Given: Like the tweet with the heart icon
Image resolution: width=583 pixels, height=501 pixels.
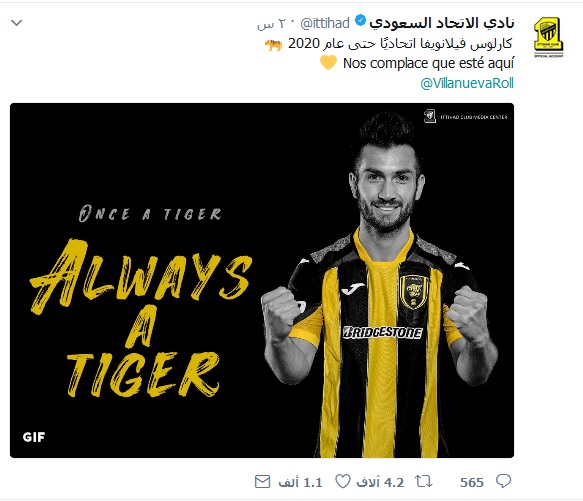Looking at the screenshot, I should 343,481.
